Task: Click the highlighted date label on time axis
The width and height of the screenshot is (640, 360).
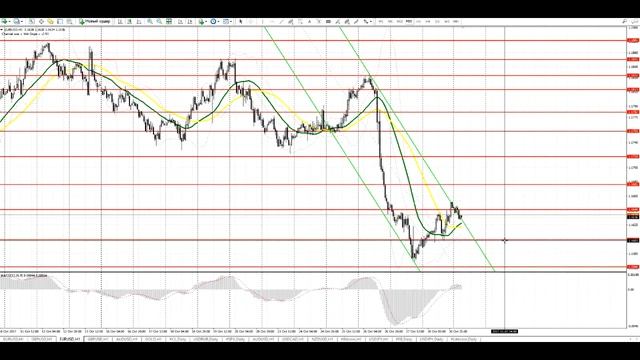Action: (504, 331)
